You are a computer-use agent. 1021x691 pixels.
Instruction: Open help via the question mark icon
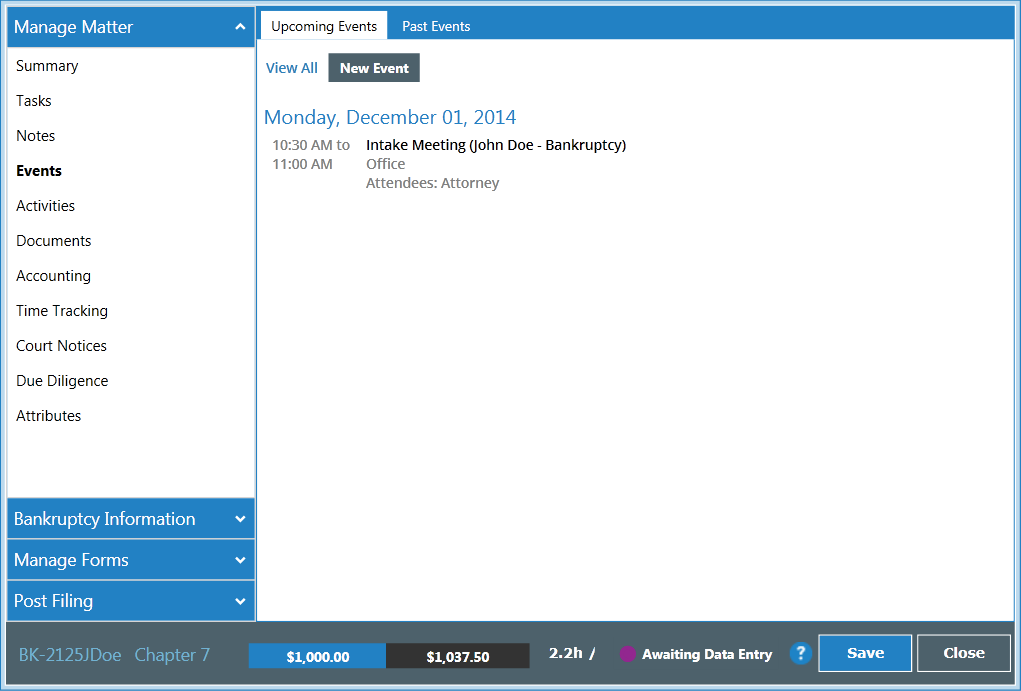pyautogui.click(x=800, y=653)
